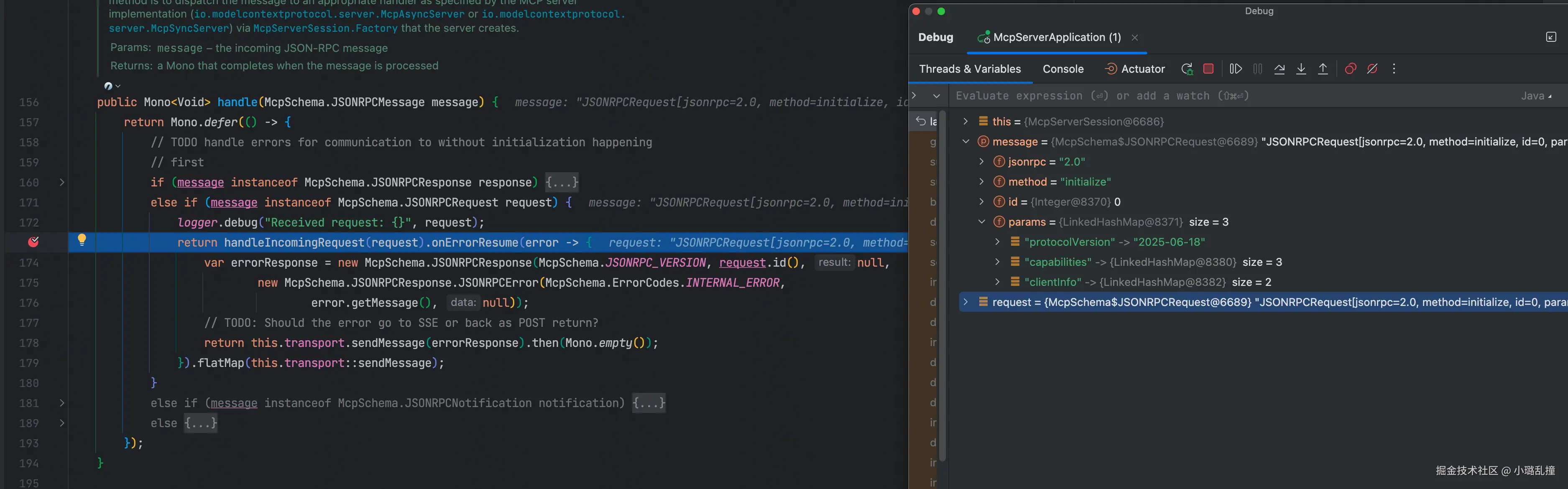
Task: Toggle the red breakpoint on highlighted line
Action: point(33,242)
